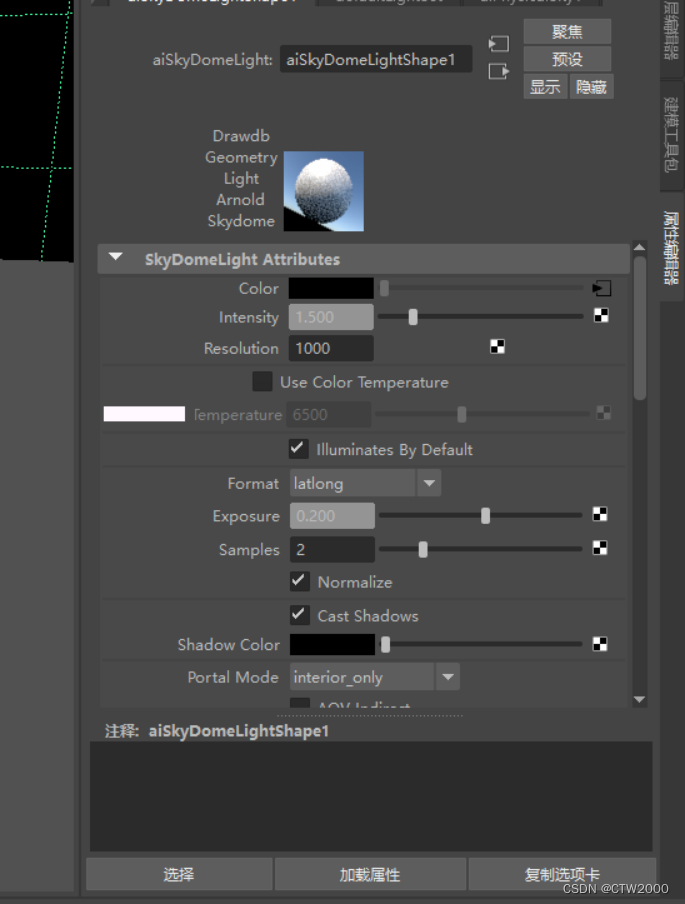Uncheck Illuminates By Default
The width and height of the screenshot is (685, 904).
(x=299, y=449)
